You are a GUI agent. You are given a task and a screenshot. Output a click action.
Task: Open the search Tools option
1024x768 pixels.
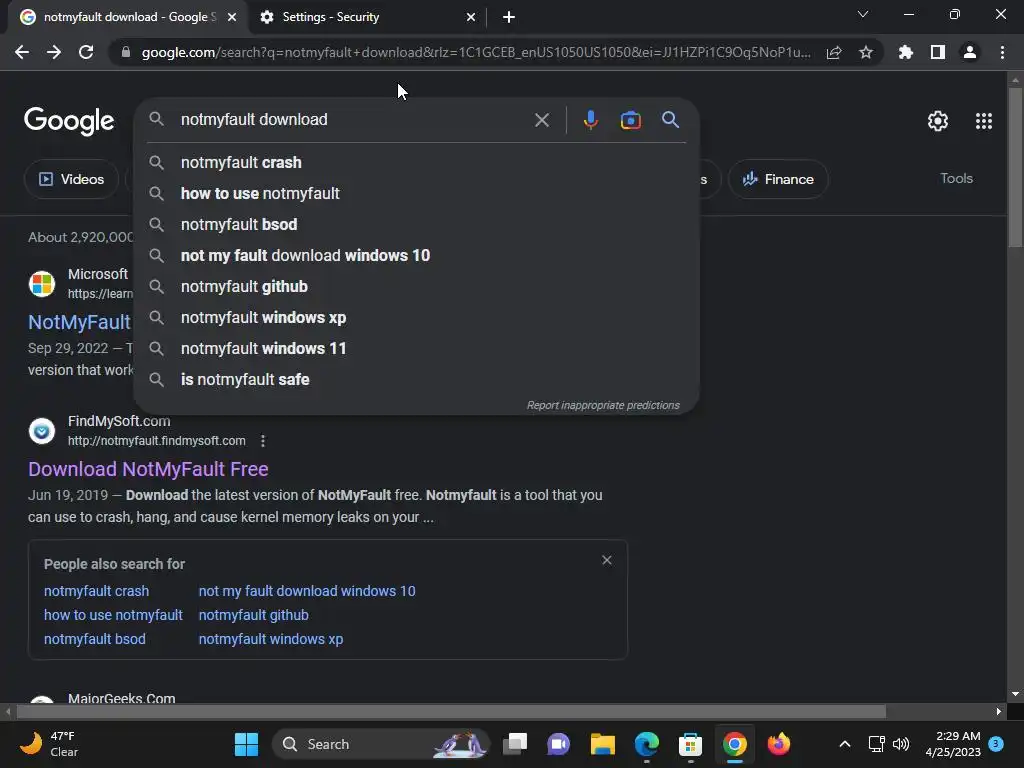click(956, 178)
